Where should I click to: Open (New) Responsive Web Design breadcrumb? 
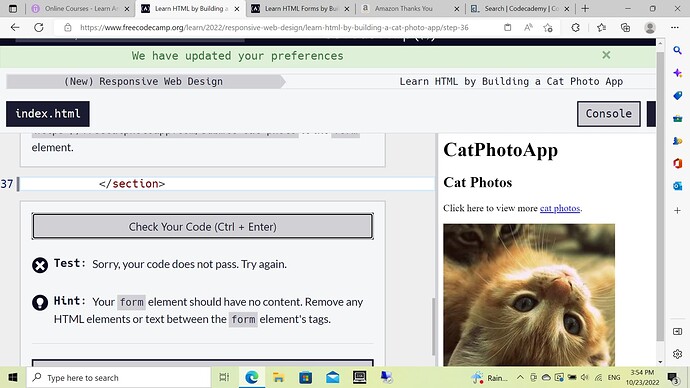[x=143, y=81]
